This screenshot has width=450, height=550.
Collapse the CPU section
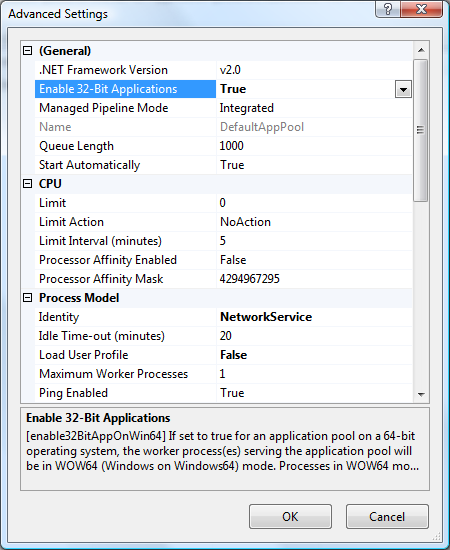[27, 183]
